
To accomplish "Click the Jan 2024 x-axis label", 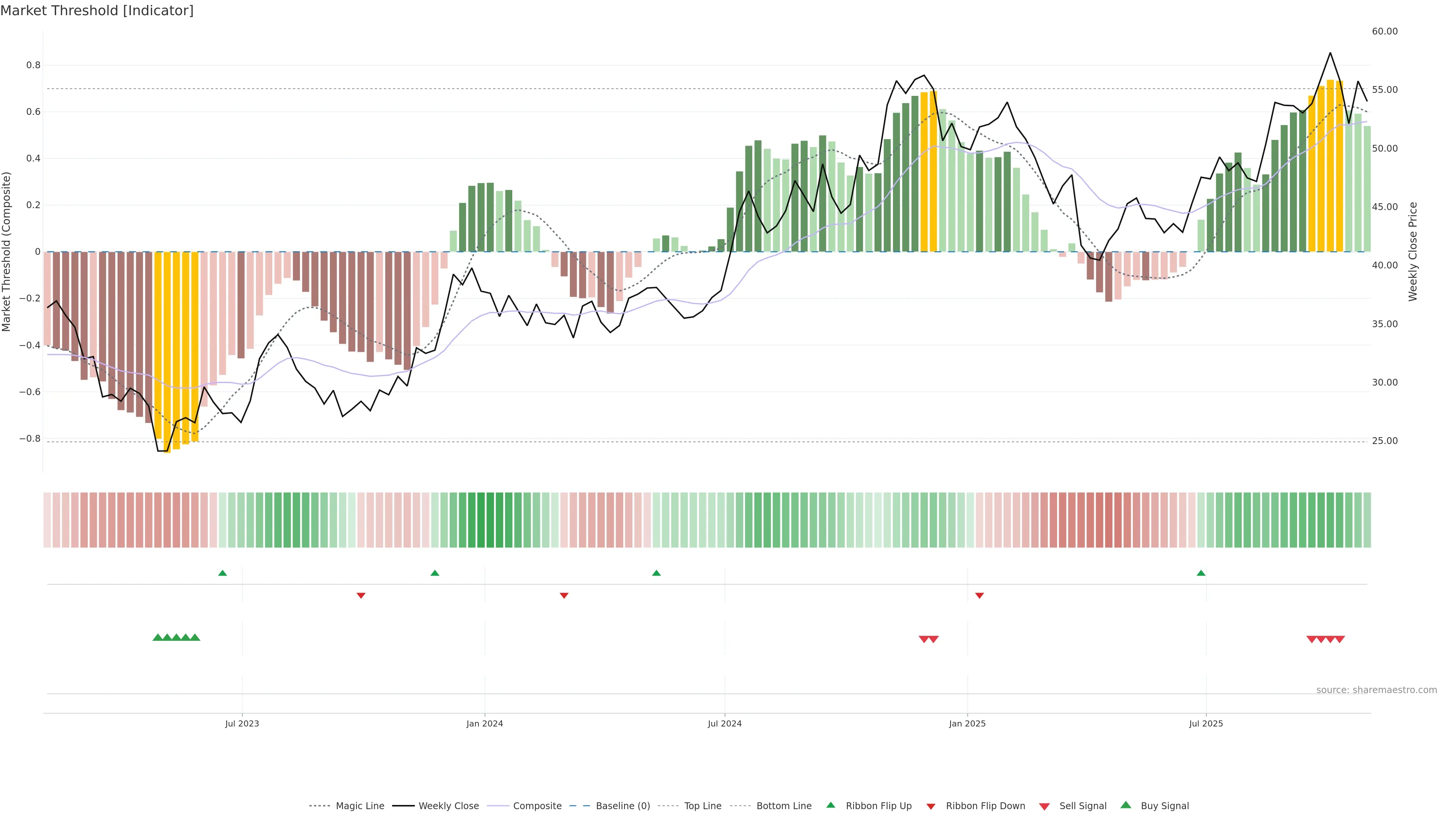I will pos(485,723).
